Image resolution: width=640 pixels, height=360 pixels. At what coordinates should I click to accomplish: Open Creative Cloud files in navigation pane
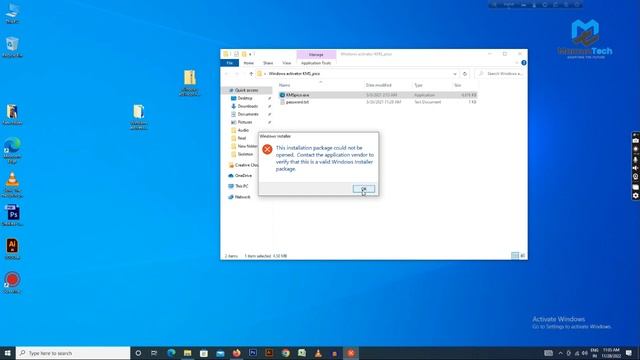point(246,165)
